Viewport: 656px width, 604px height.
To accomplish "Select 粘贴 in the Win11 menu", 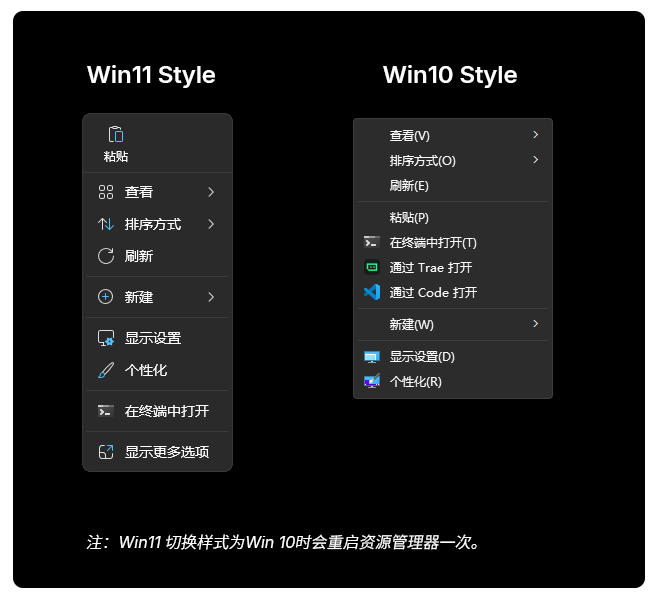I will pyautogui.click(x=116, y=143).
